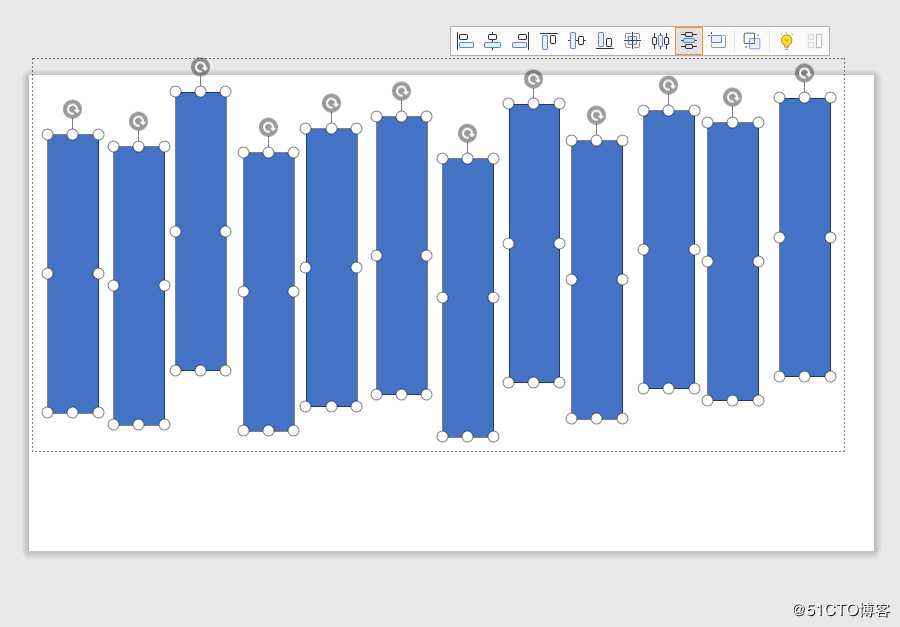Click the rotation handle of the eighth rectangle

(533, 79)
